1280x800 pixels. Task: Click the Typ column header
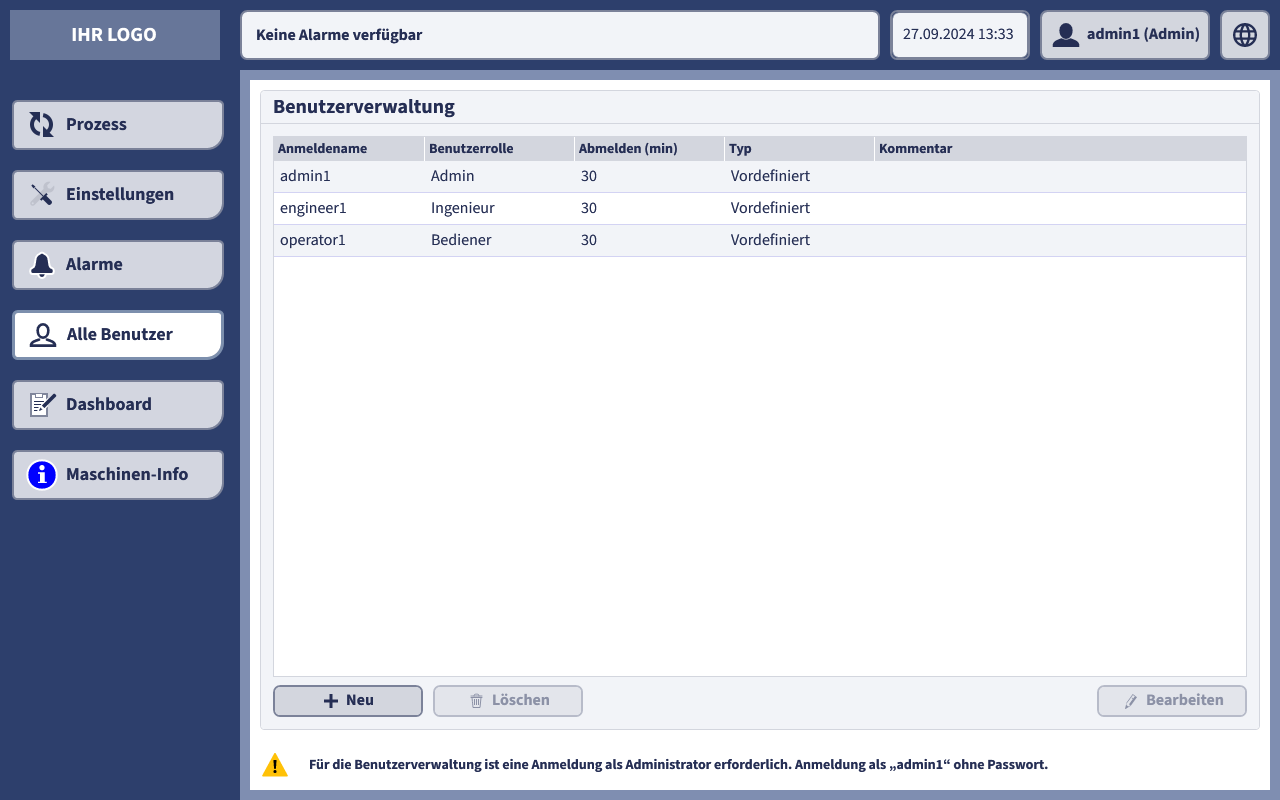[799, 148]
